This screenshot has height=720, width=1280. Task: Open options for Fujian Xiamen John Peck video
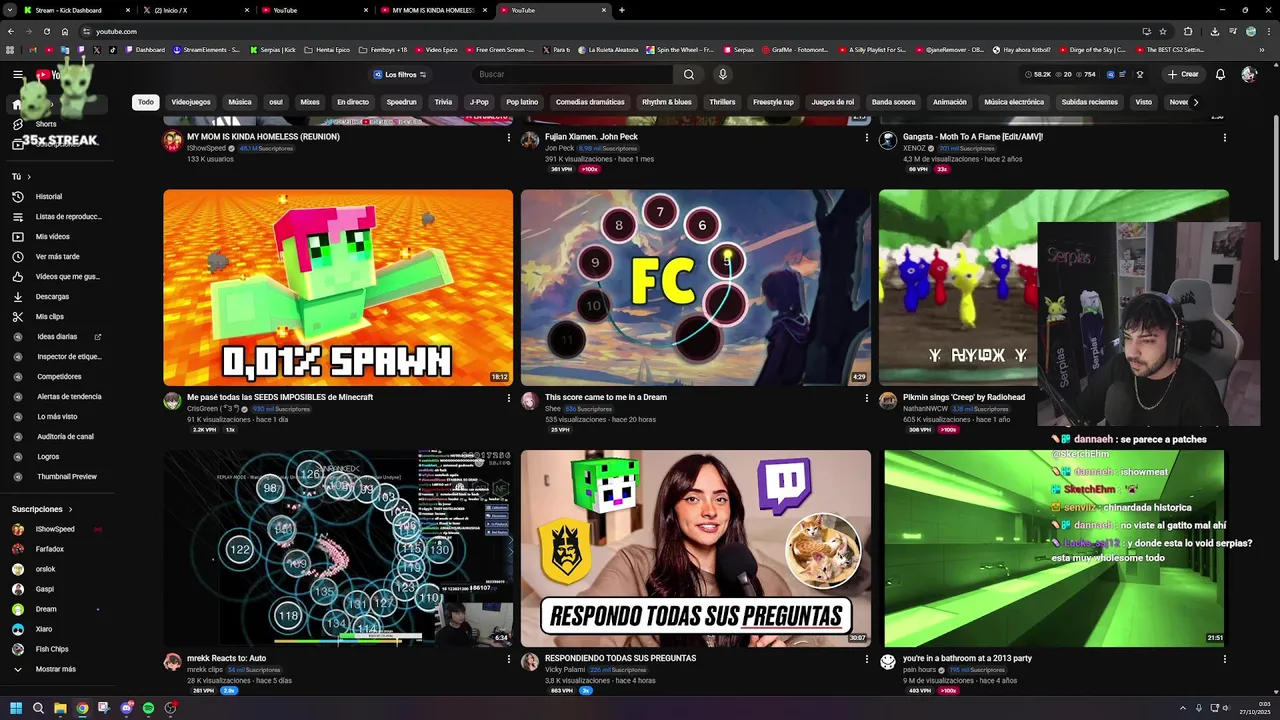click(866, 137)
